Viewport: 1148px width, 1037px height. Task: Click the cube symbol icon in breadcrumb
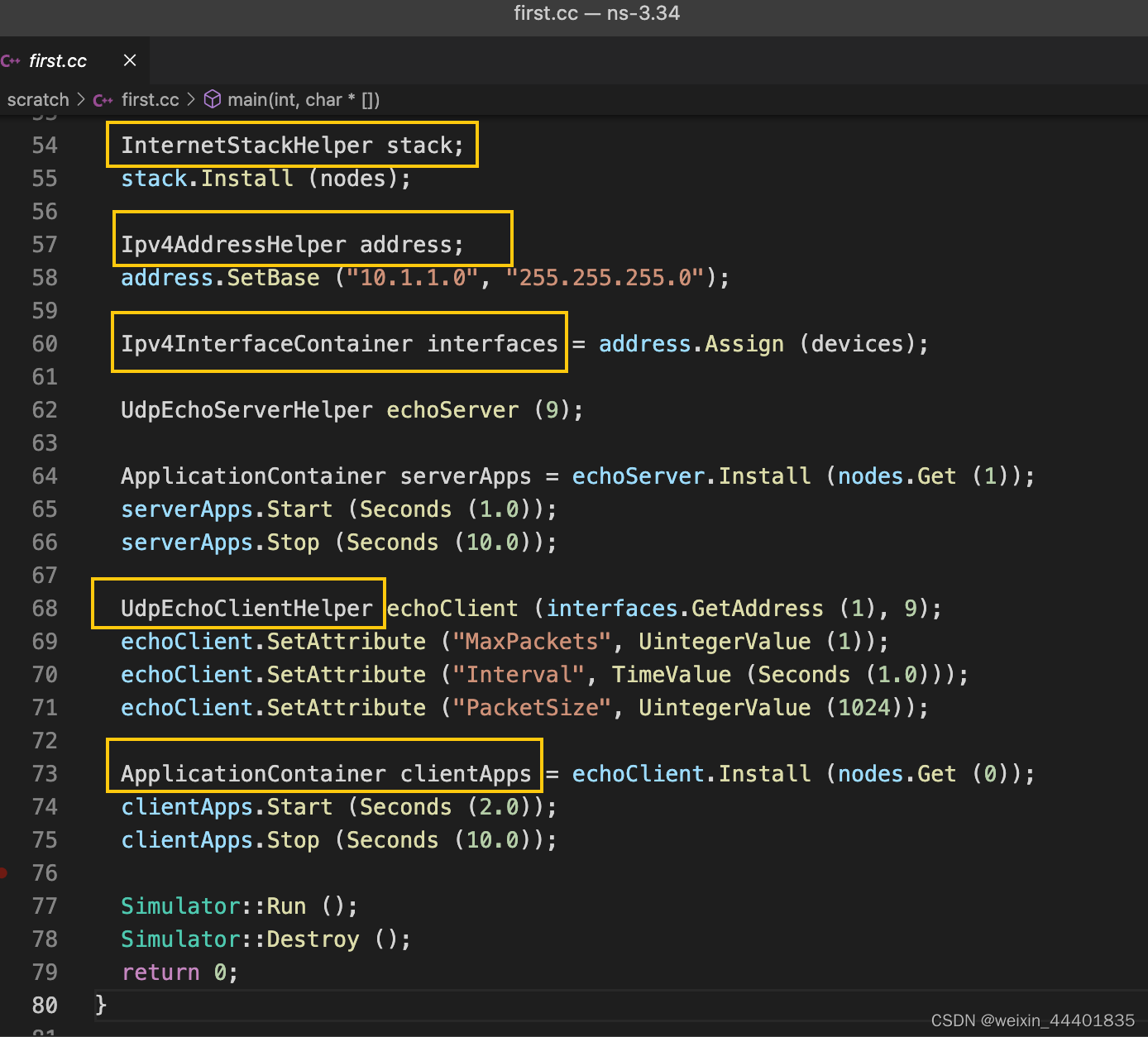click(213, 99)
